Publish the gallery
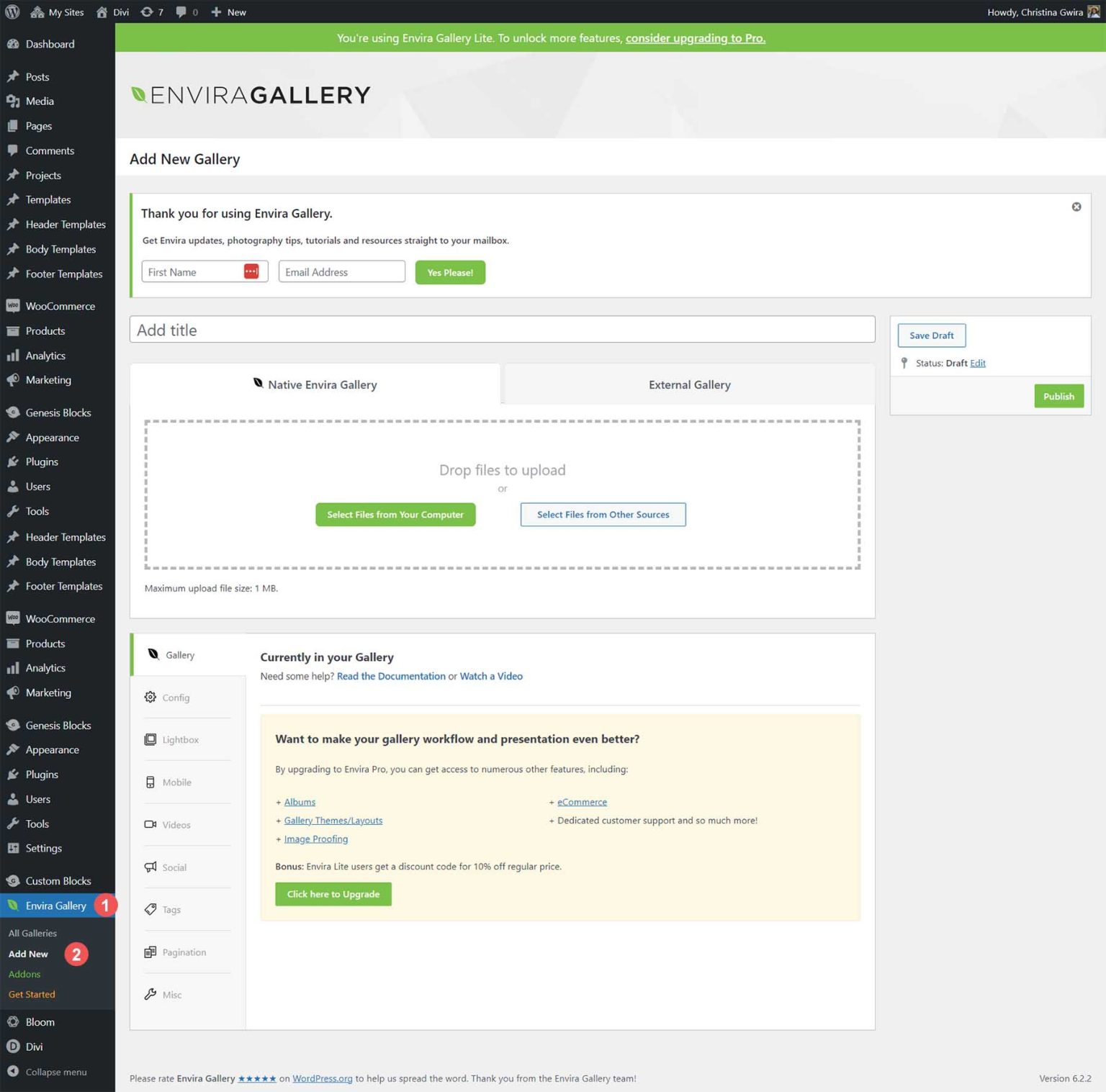The width and height of the screenshot is (1106, 1092). tap(1058, 396)
